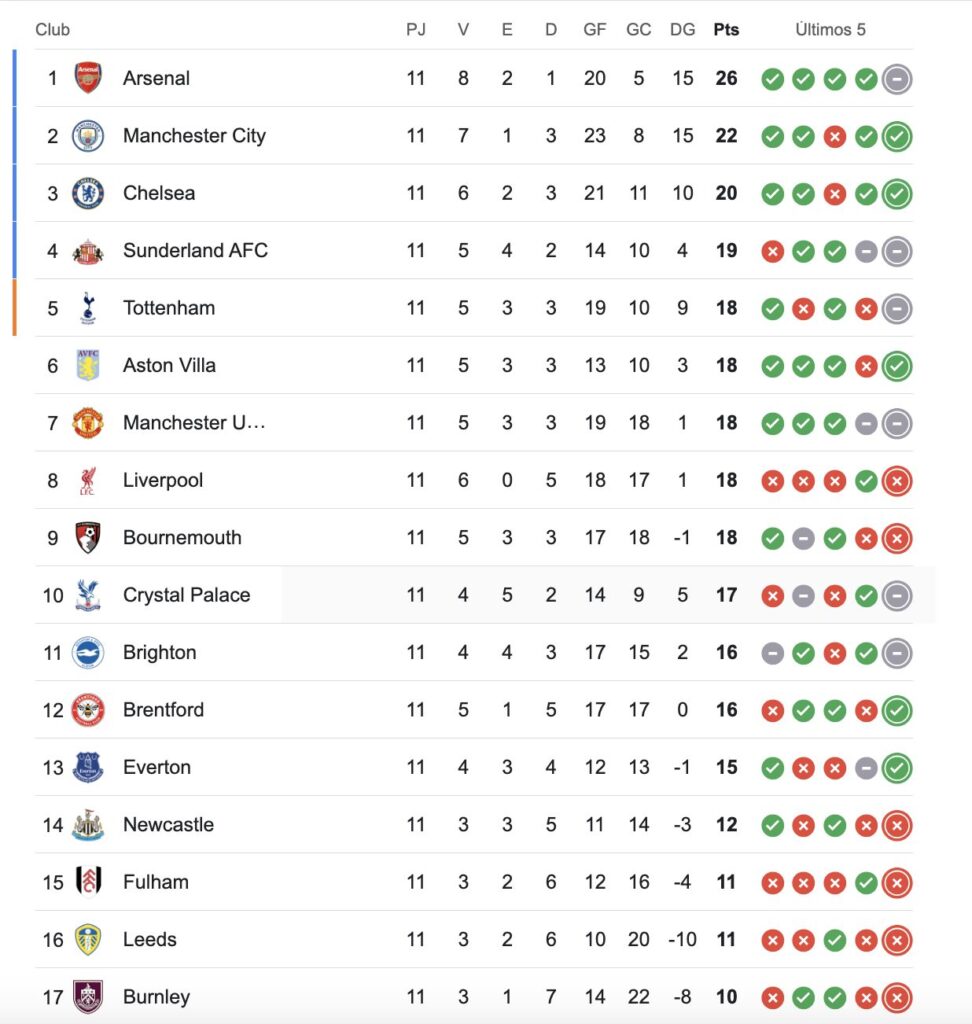
Task: Click Brentford's latest circled win icon
Action: click(x=897, y=711)
